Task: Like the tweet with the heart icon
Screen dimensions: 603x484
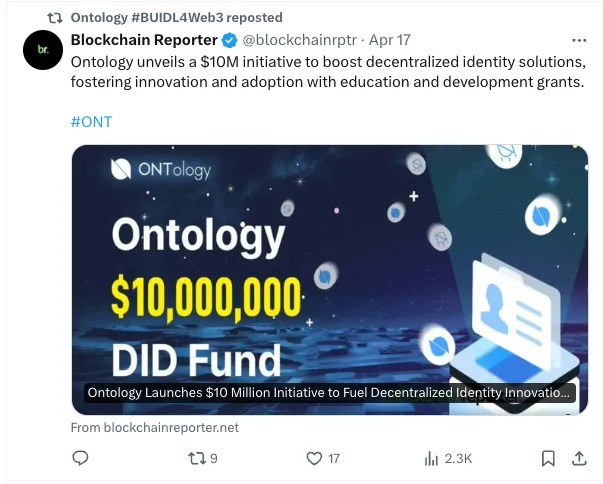Action: [x=314, y=458]
